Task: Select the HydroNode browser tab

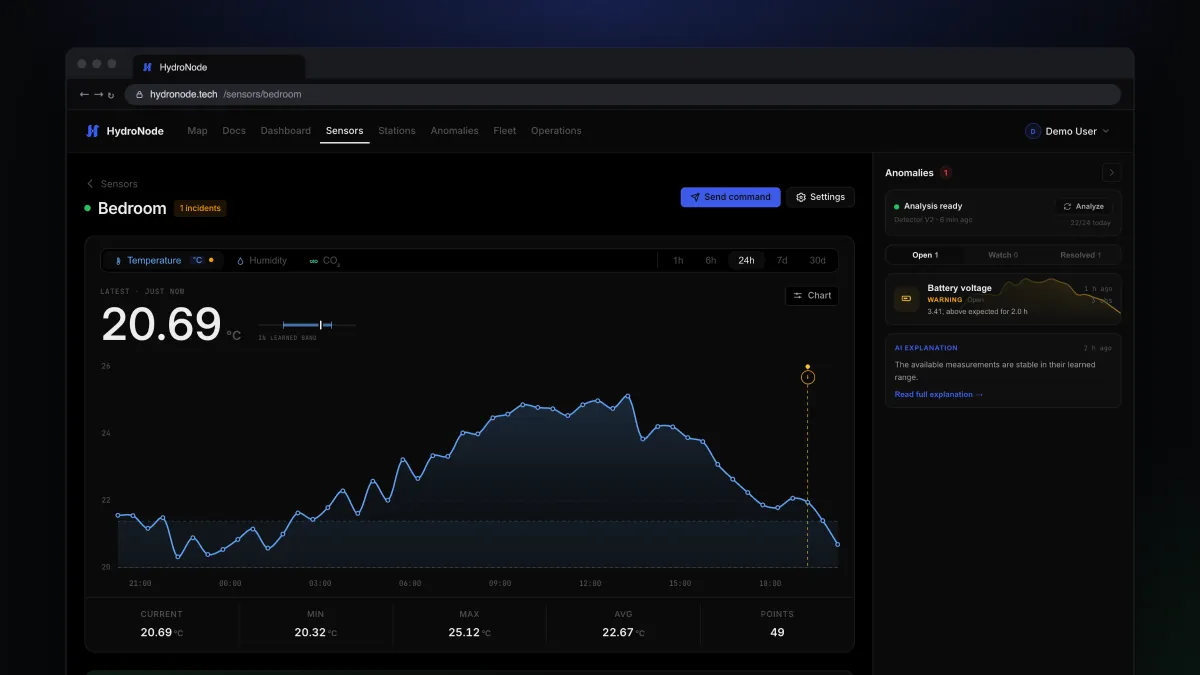Action: pos(219,67)
